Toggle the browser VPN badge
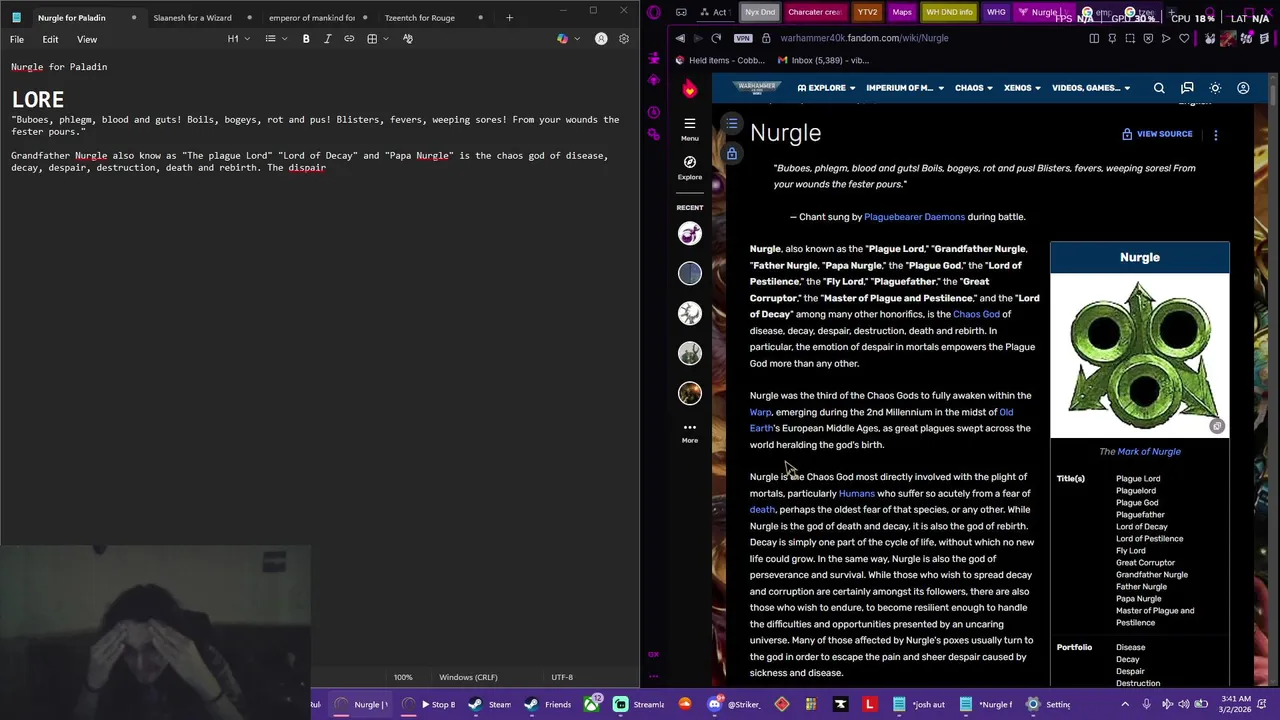This screenshot has width=1280, height=720. click(x=742, y=38)
